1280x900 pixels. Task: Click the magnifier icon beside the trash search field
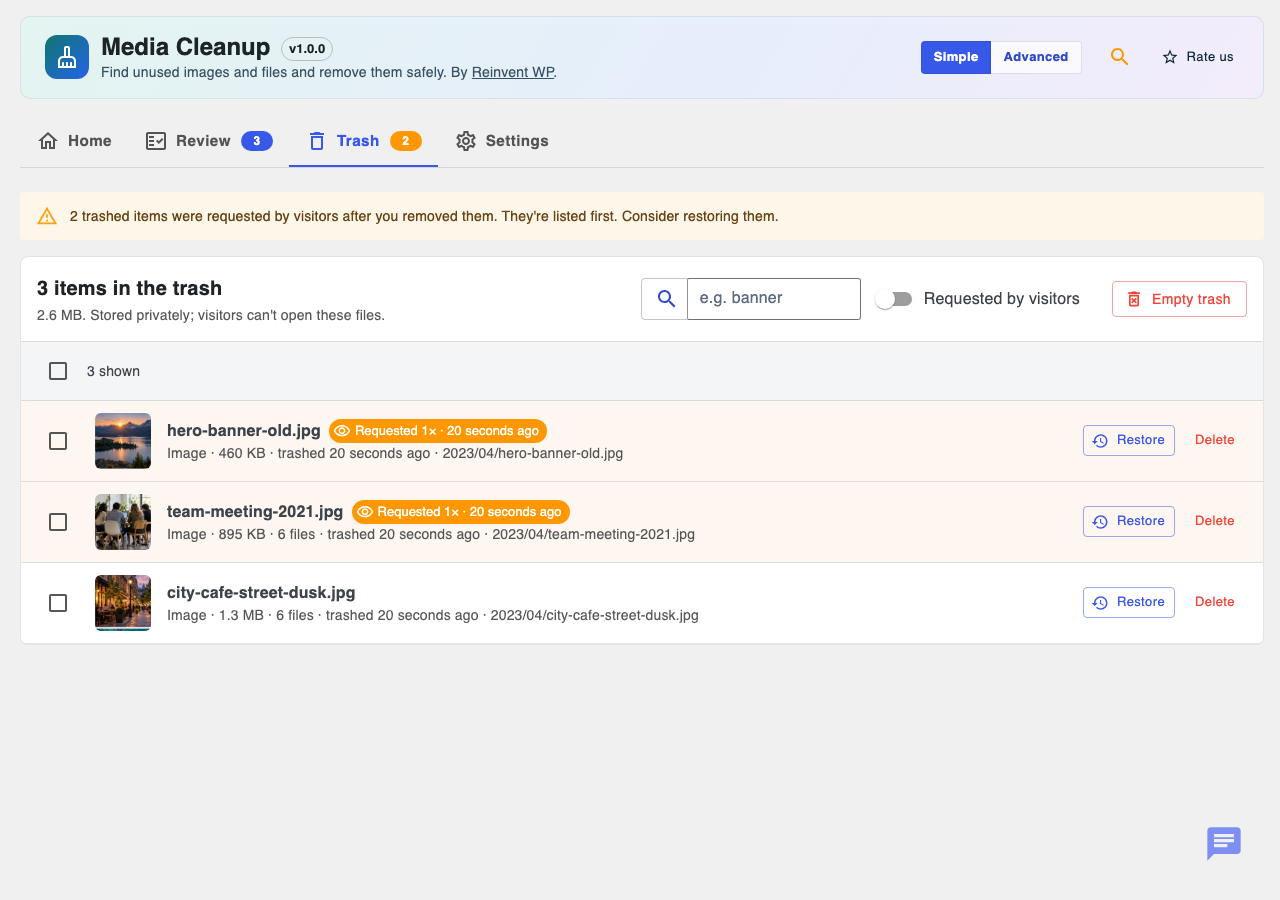click(x=665, y=299)
